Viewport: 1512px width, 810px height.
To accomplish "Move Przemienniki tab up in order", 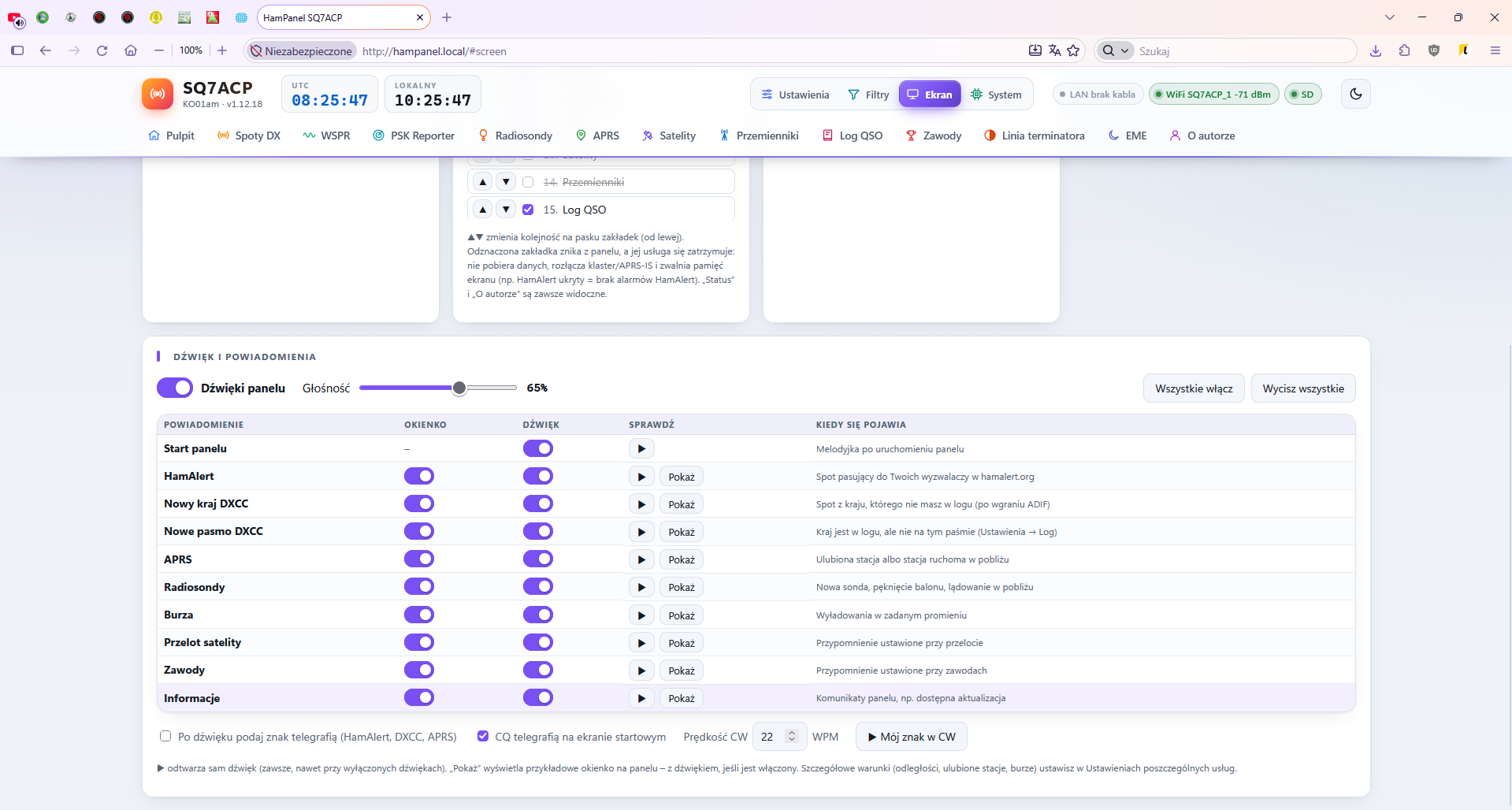I will (483, 182).
